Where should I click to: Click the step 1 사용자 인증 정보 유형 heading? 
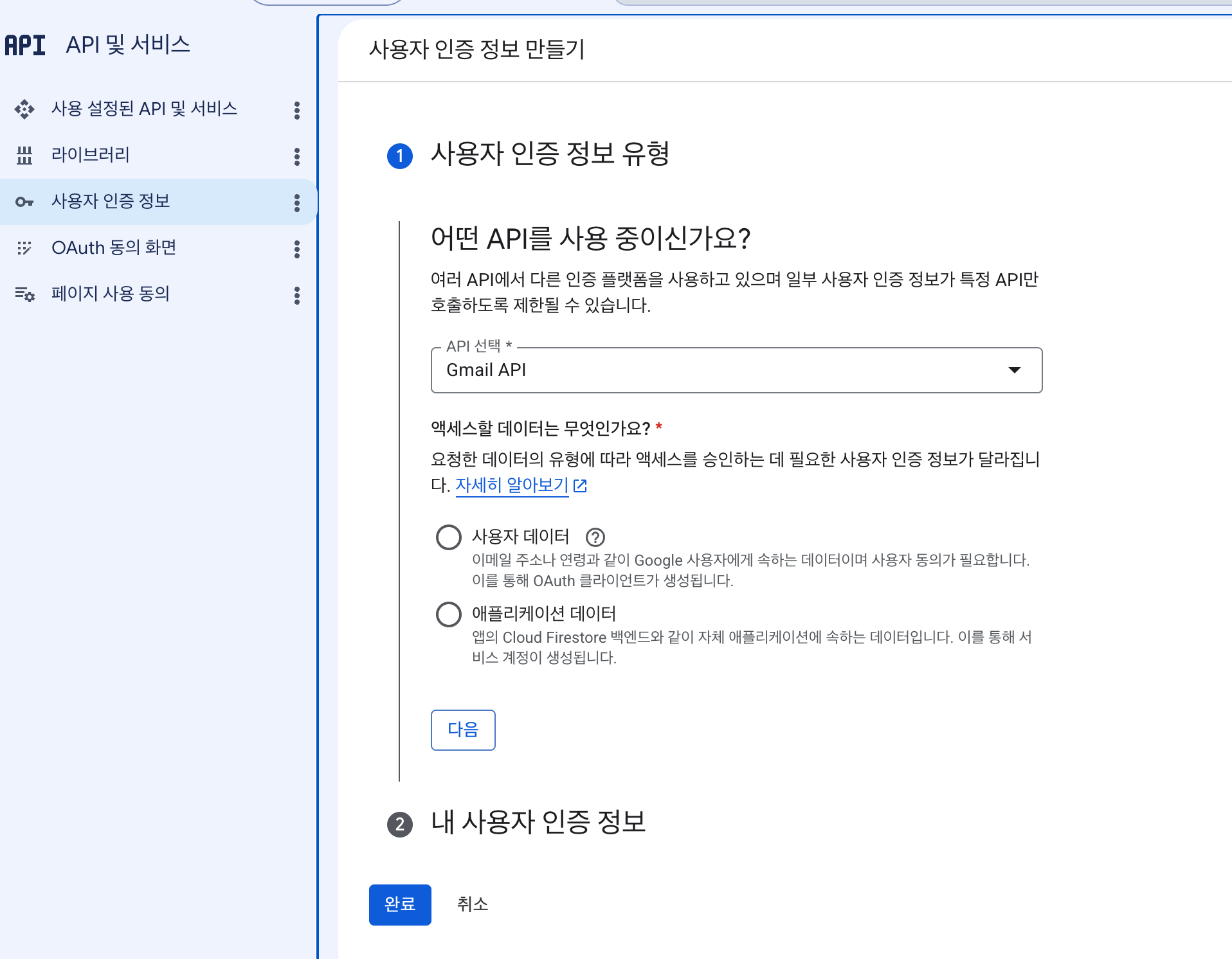click(550, 154)
